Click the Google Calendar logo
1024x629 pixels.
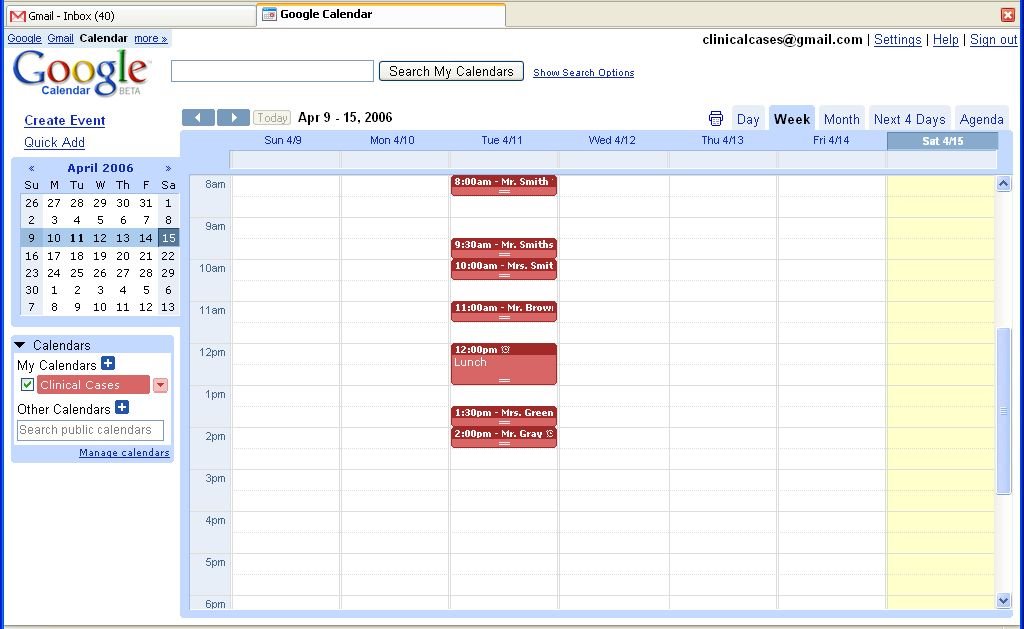(x=81, y=73)
